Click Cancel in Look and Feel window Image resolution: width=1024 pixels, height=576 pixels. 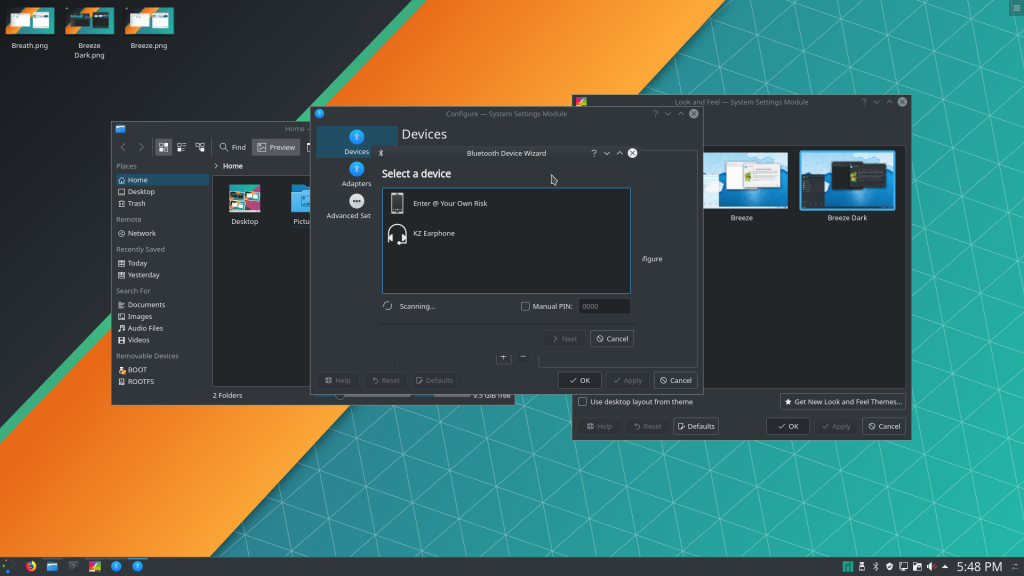point(884,426)
